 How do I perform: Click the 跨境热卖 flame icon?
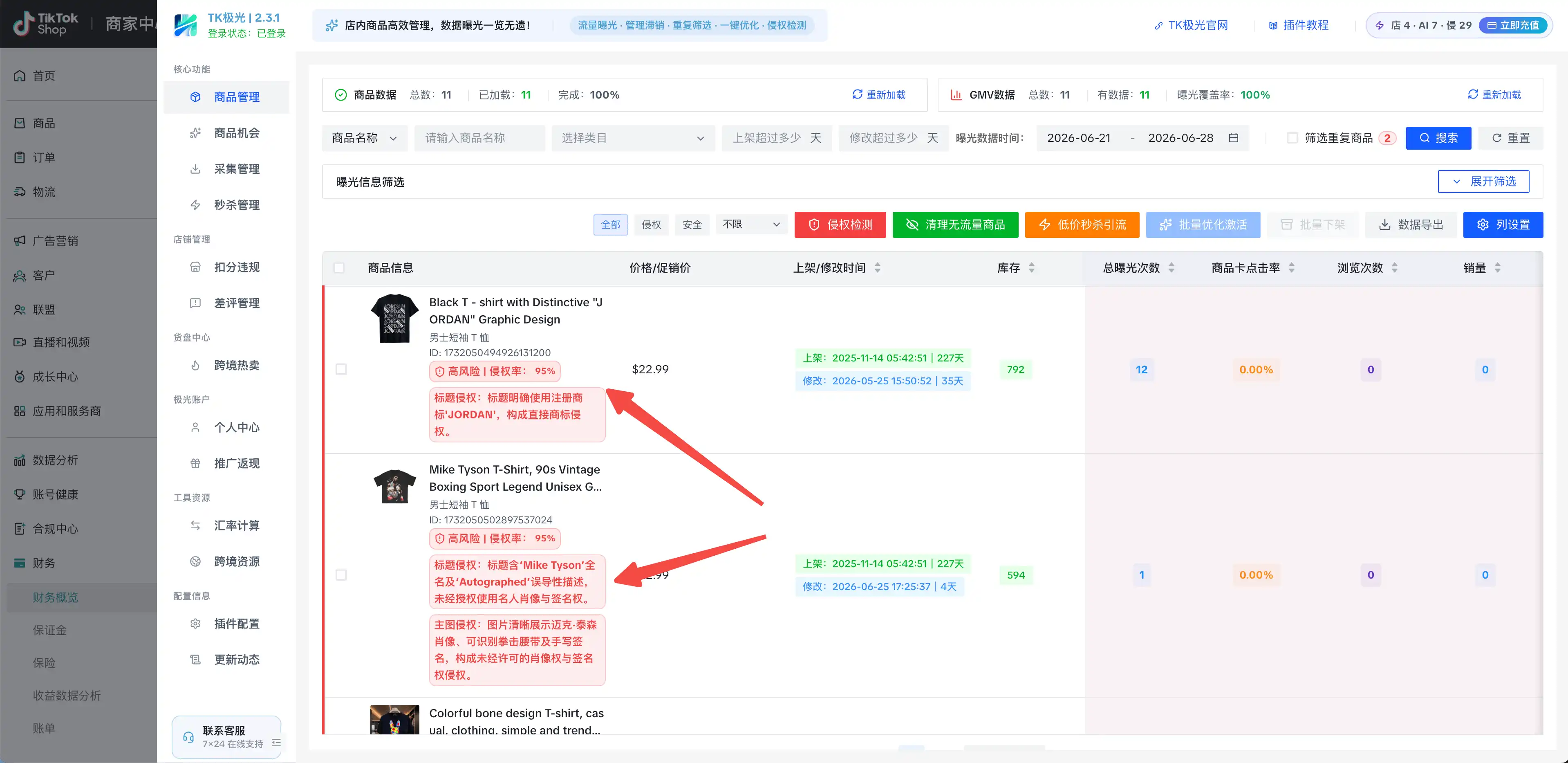(195, 366)
